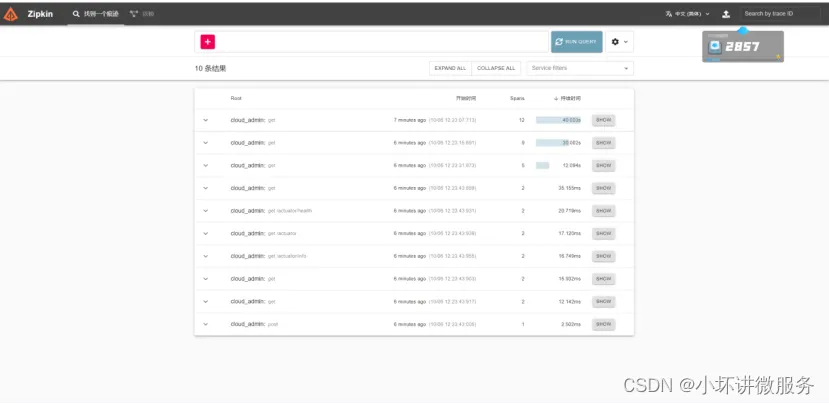Viewport: 829px width, 404px height.
Task: Expand the get /actuator/health trace row
Action: tap(206, 210)
